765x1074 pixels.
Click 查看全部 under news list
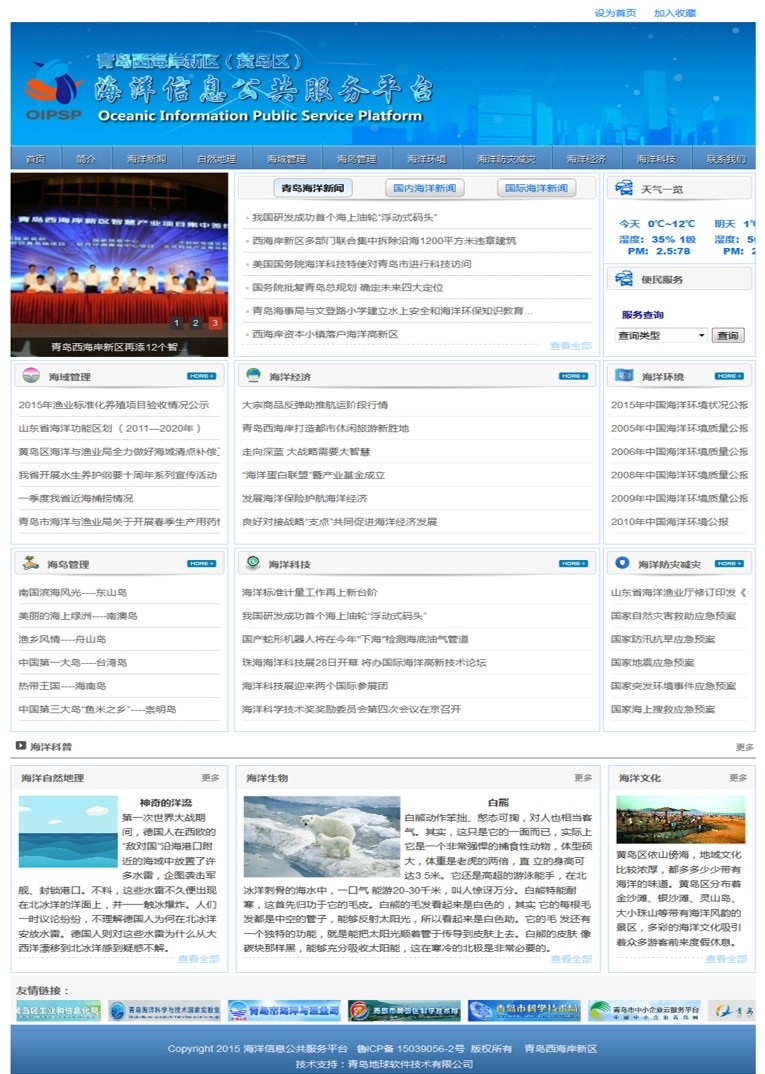pos(570,346)
